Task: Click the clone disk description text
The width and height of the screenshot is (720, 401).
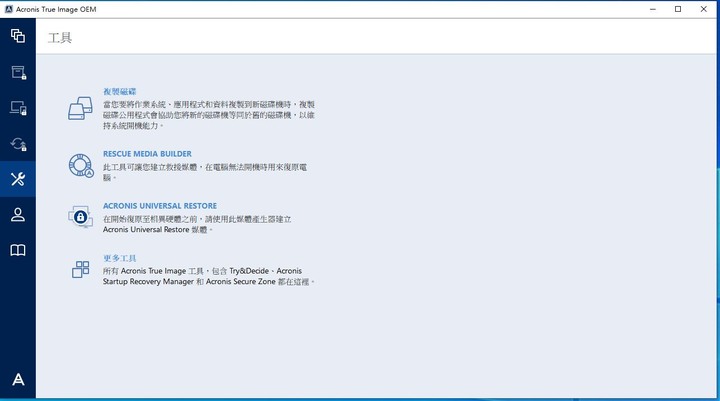Action: click(x=209, y=115)
